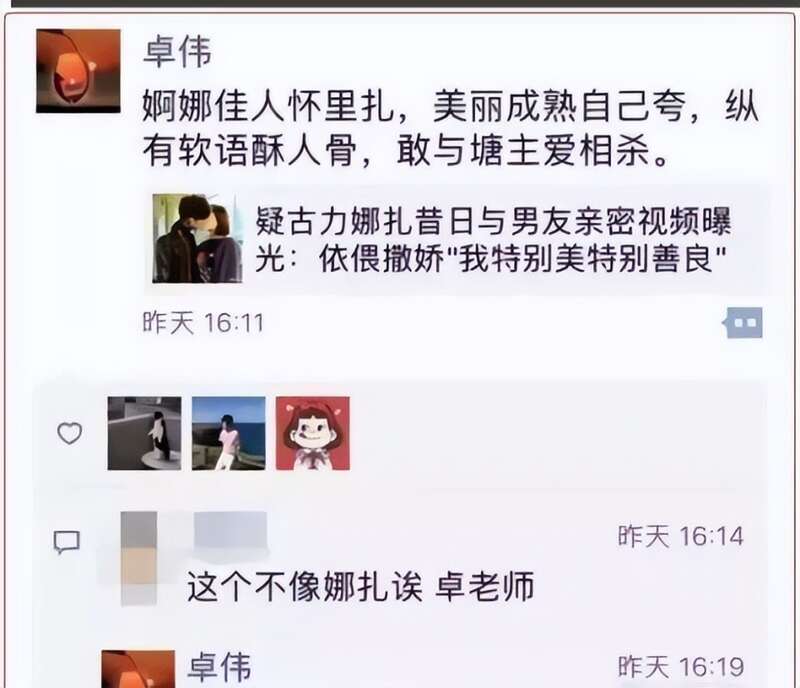This screenshot has height=688, width=800.
Task: Select the comment 这个不像娜扎诶 卓老师
Action: [x=360, y=587]
